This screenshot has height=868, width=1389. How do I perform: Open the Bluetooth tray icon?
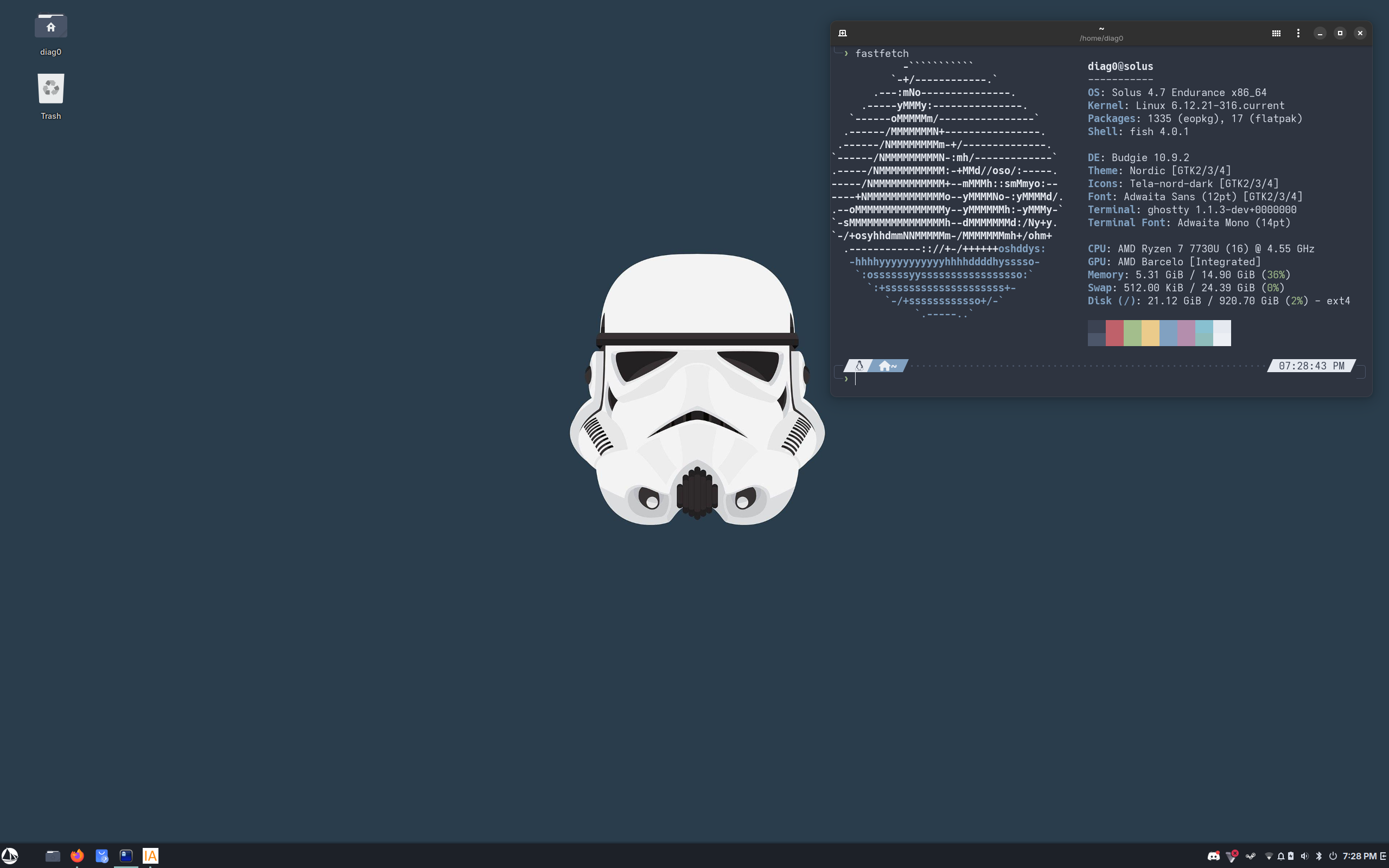click(x=1319, y=856)
